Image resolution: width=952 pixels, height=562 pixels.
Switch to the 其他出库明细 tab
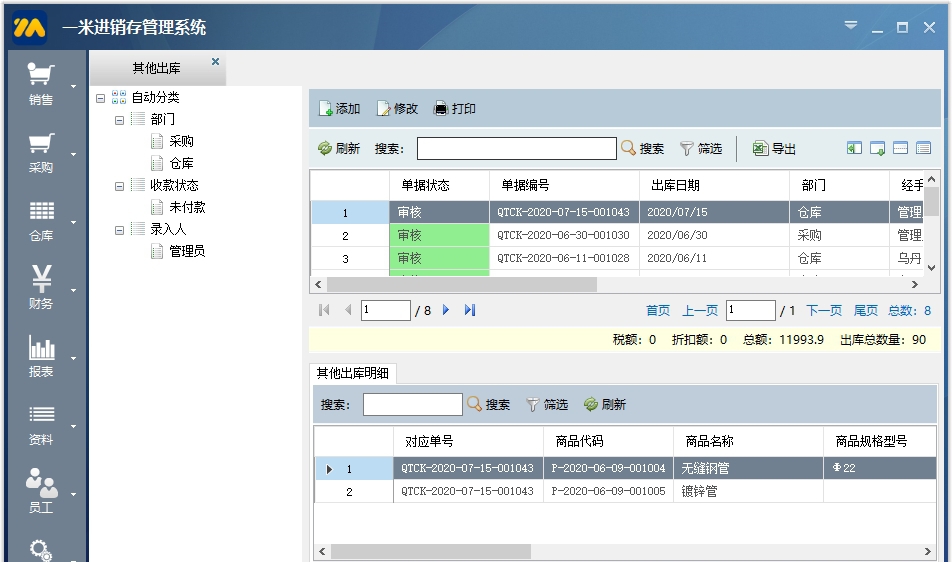tap(353, 374)
